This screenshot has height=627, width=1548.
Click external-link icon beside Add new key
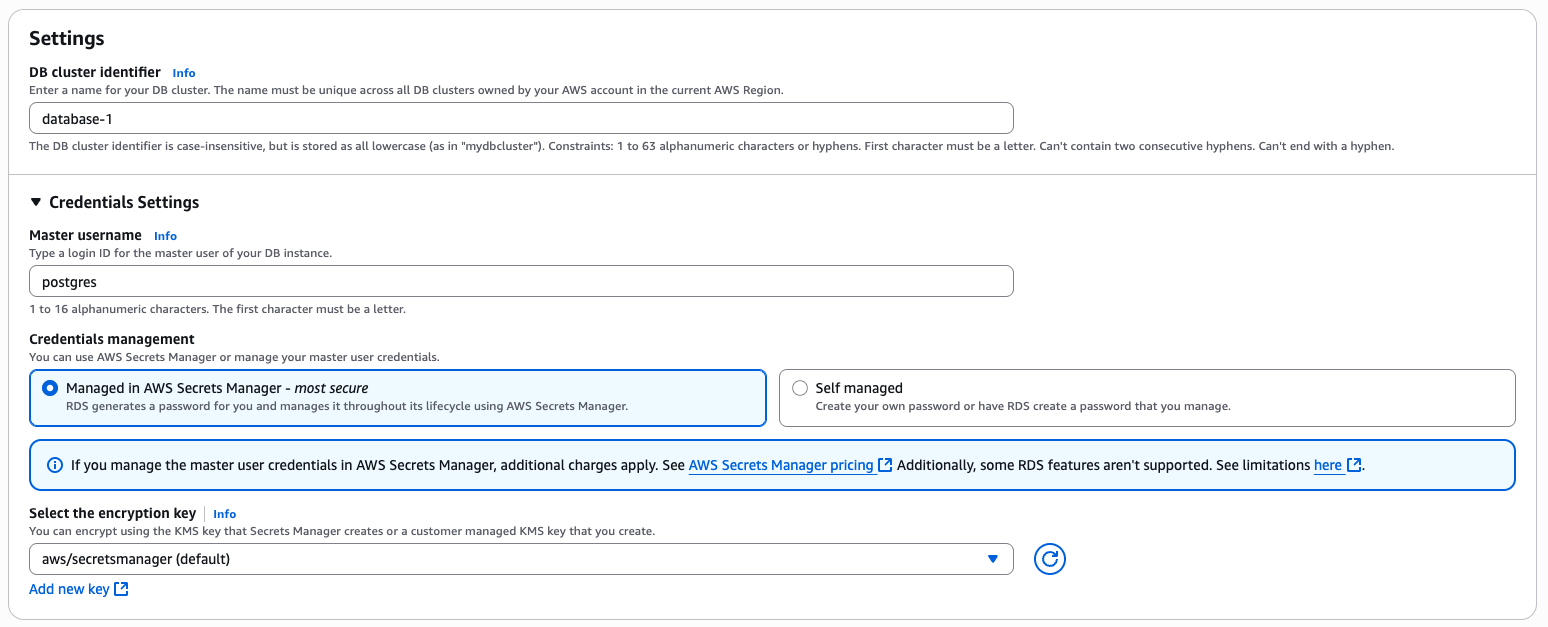121,589
